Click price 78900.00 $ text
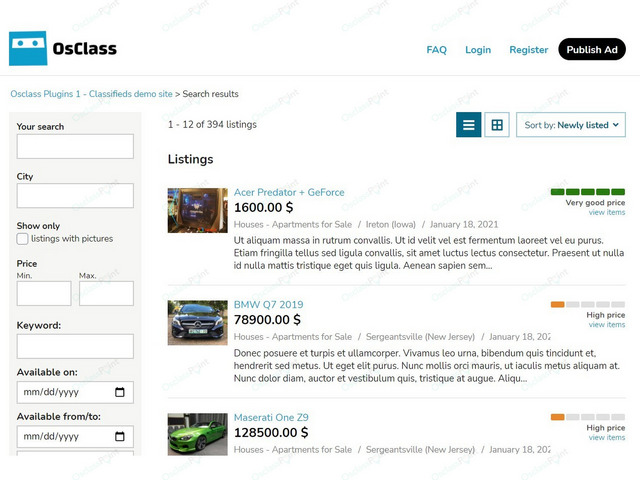 pyautogui.click(x=267, y=320)
